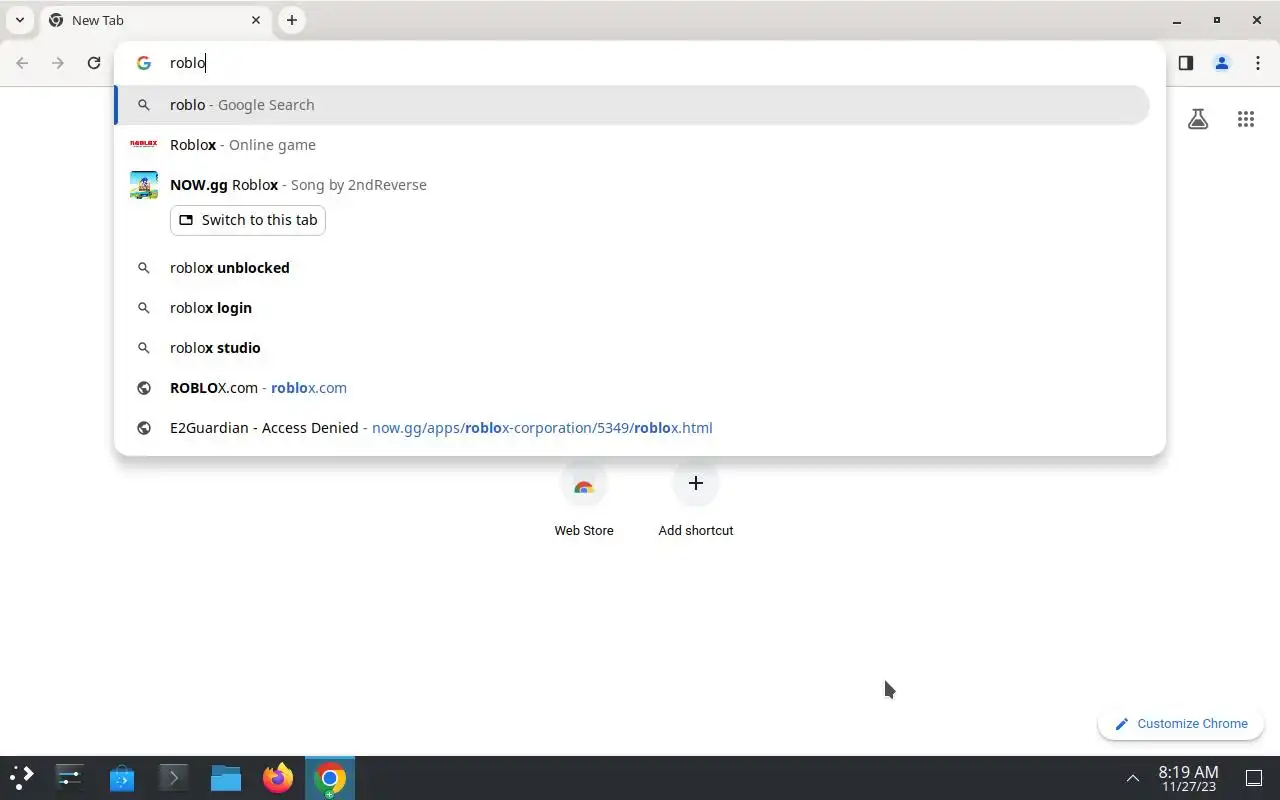Click globe icon beside ROBLOX.com suggestion
The height and width of the screenshot is (800, 1280).
pyautogui.click(x=144, y=388)
